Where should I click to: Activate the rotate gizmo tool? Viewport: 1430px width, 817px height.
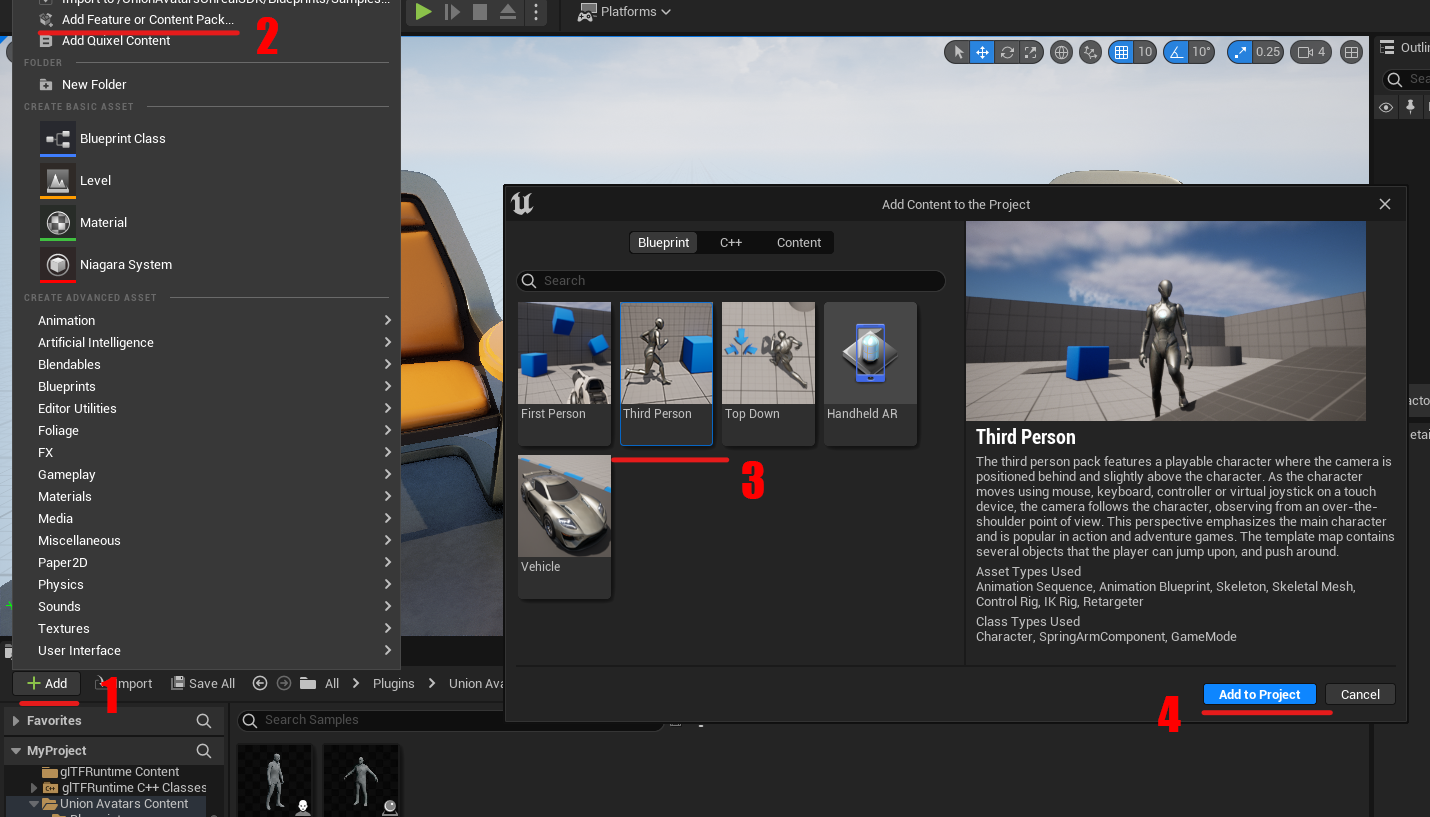(x=1007, y=52)
